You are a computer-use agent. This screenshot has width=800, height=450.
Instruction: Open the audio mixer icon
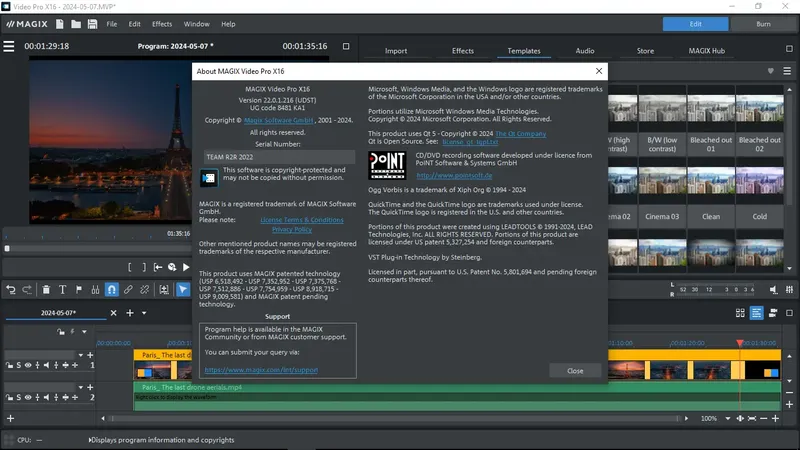click(x=789, y=289)
